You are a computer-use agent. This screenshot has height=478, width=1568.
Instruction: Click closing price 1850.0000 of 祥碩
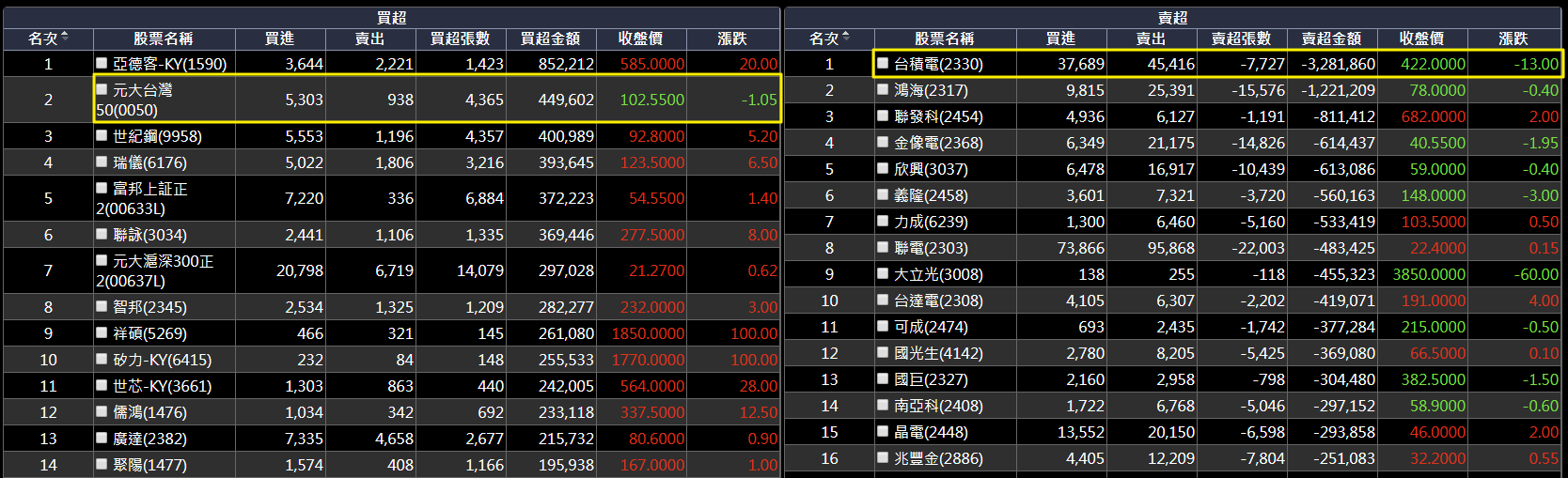pos(648,333)
